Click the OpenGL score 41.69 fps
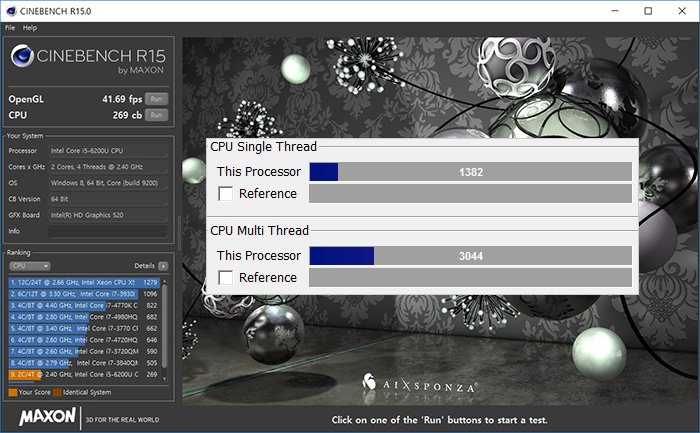Image resolution: width=700 pixels, height=433 pixels. (122, 99)
